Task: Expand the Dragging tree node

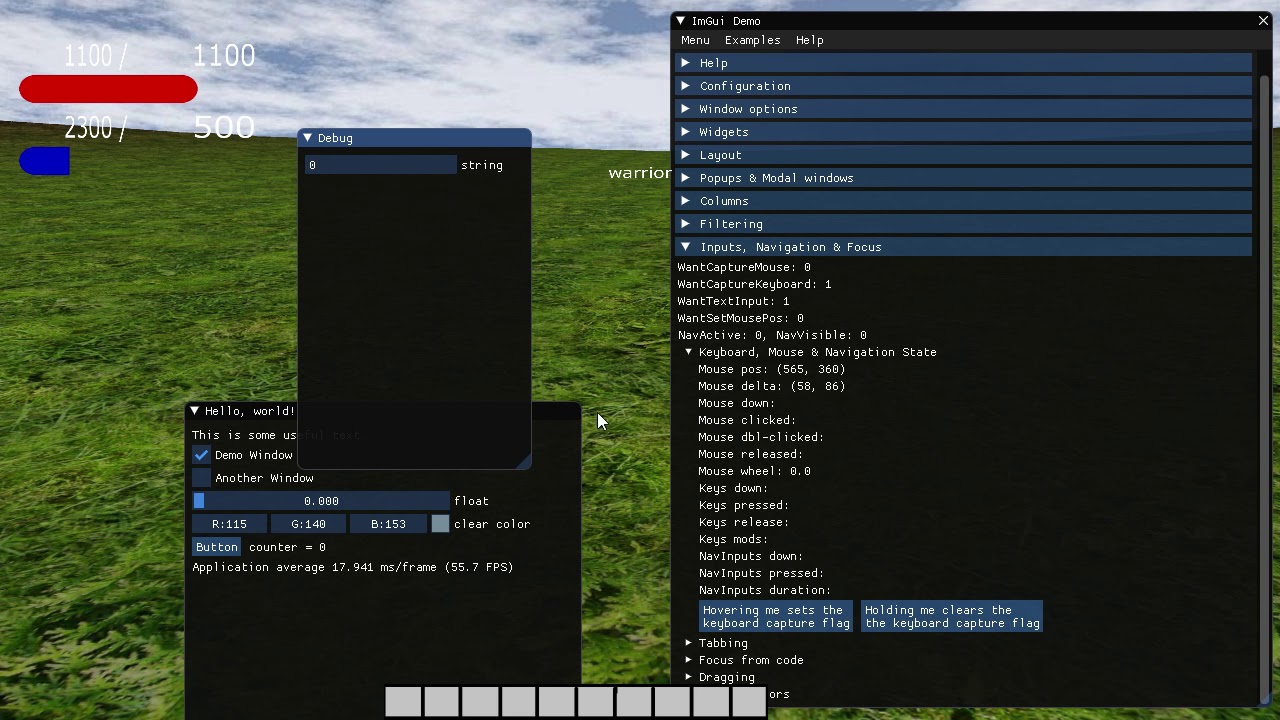Action: coord(720,677)
